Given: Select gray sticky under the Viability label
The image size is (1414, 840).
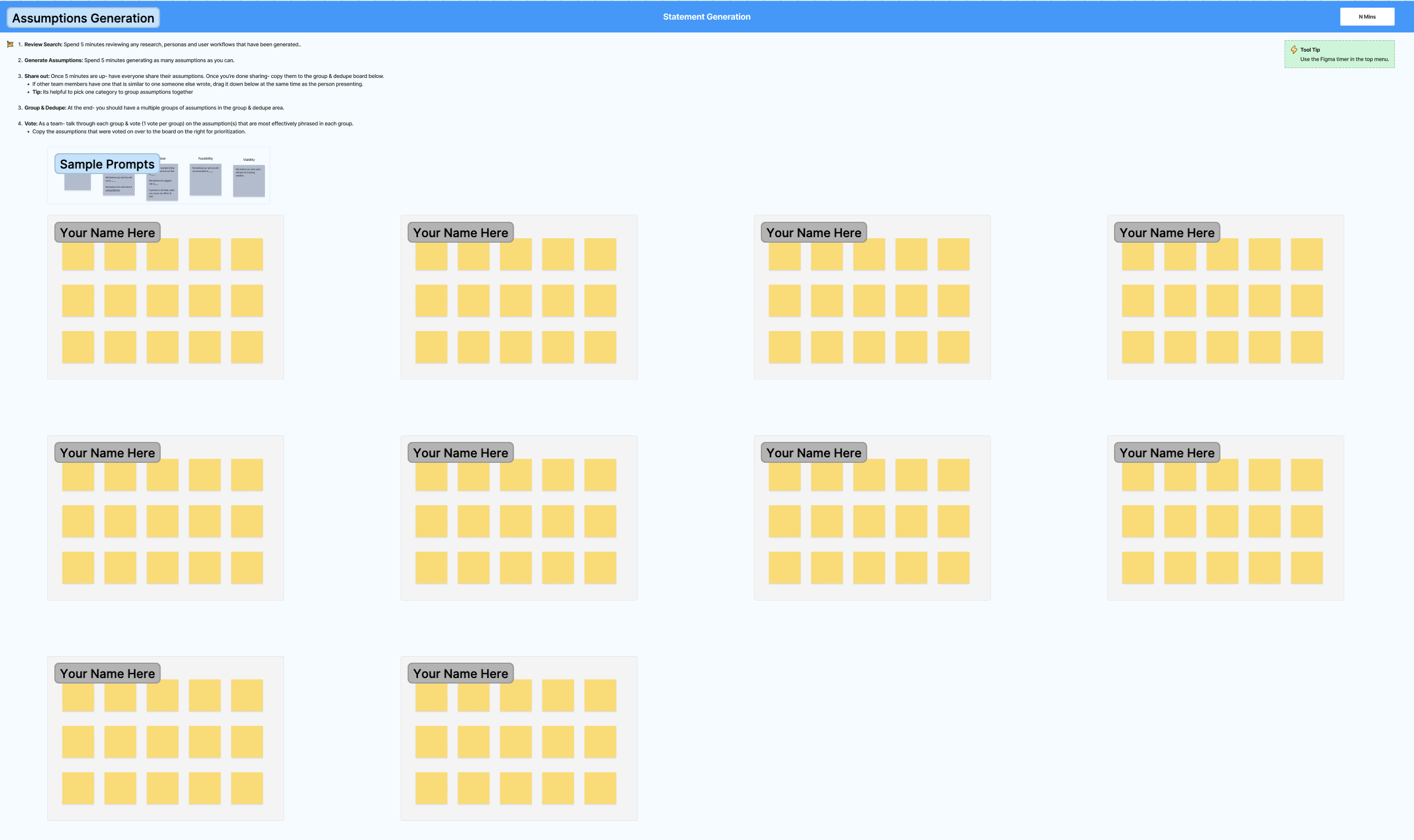Looking at the screenshot, I should pos(249,181).
